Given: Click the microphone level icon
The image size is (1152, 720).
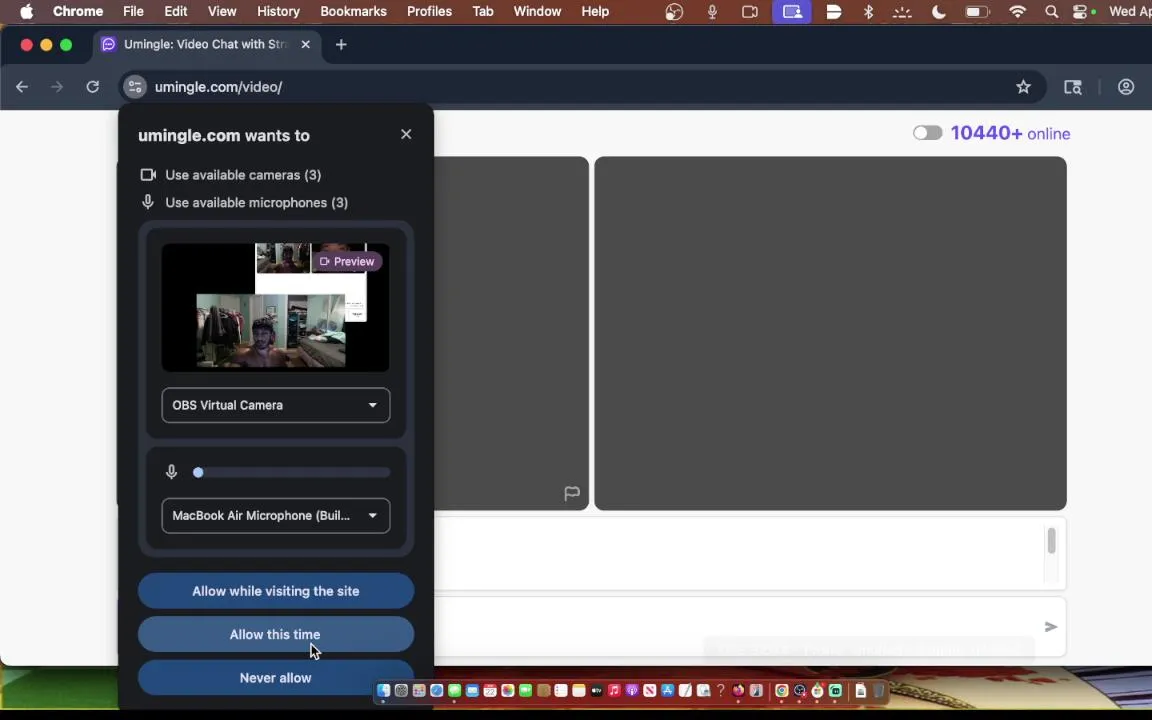Looking at the screenshot, I should (171, 472).
